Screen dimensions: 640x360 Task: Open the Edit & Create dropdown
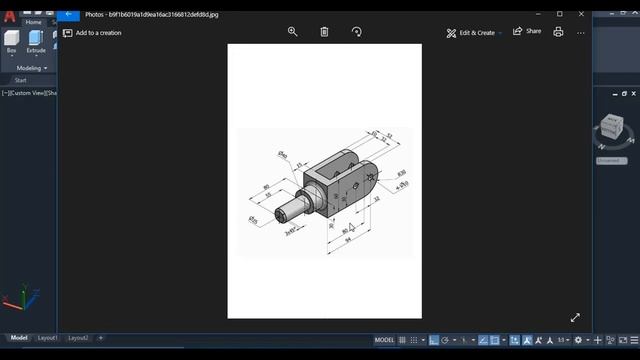(x=474, y=33)
